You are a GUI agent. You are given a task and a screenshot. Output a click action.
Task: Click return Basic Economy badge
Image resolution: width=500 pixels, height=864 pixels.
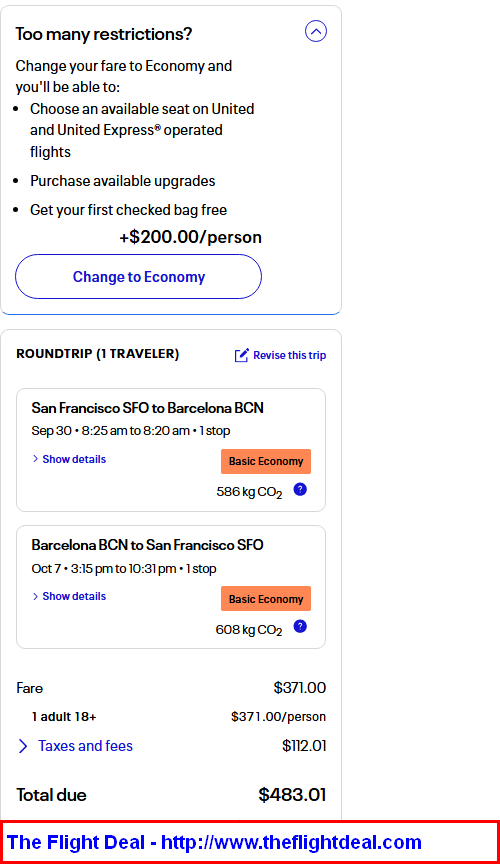(x=266, y=599)
